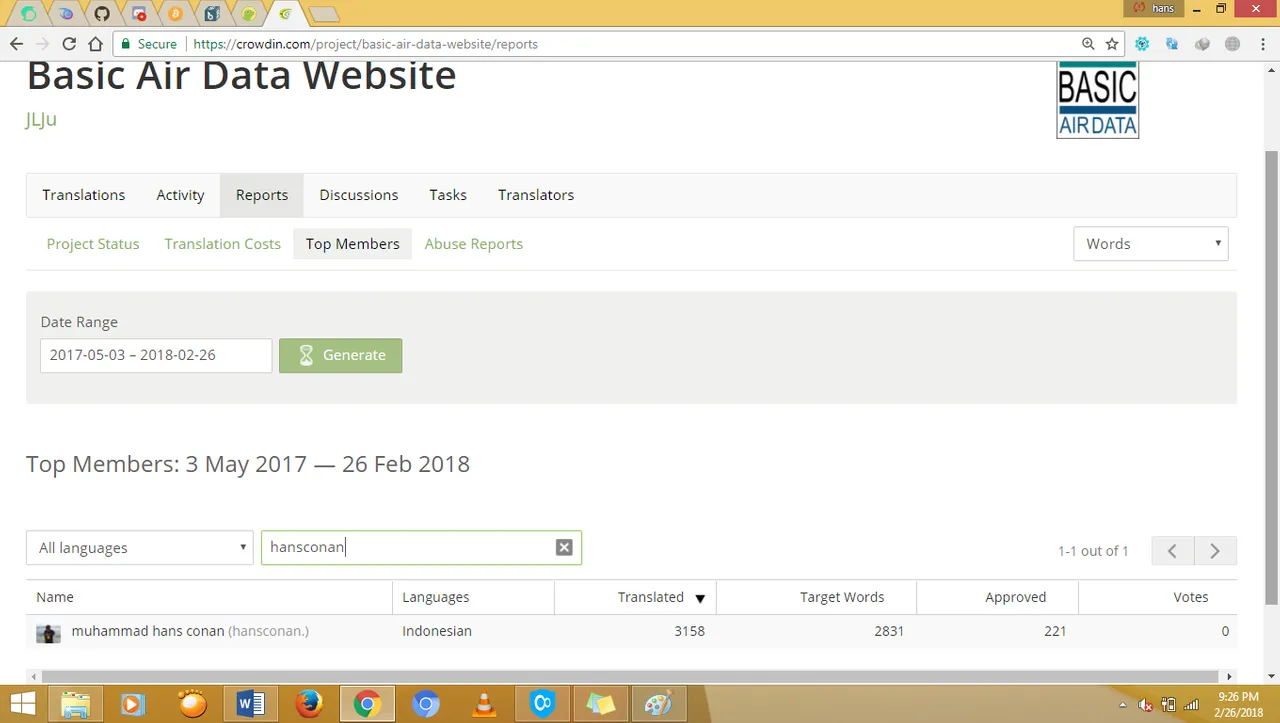Image resolution: width=1280 pixels, height=723 pixels.
Task: Click muhammad hans conan's avatar thumbnail
Action: point(48,633)
